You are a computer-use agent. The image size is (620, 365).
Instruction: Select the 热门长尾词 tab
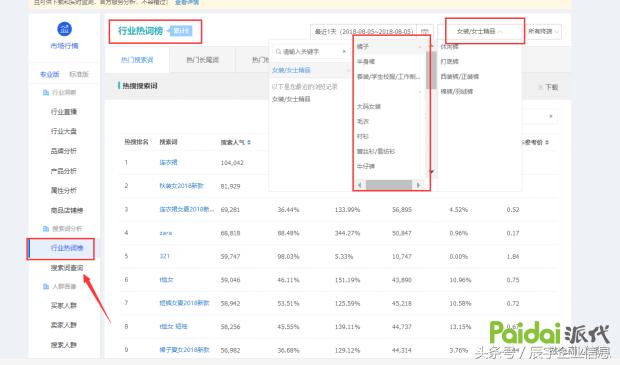pos(202,60)
